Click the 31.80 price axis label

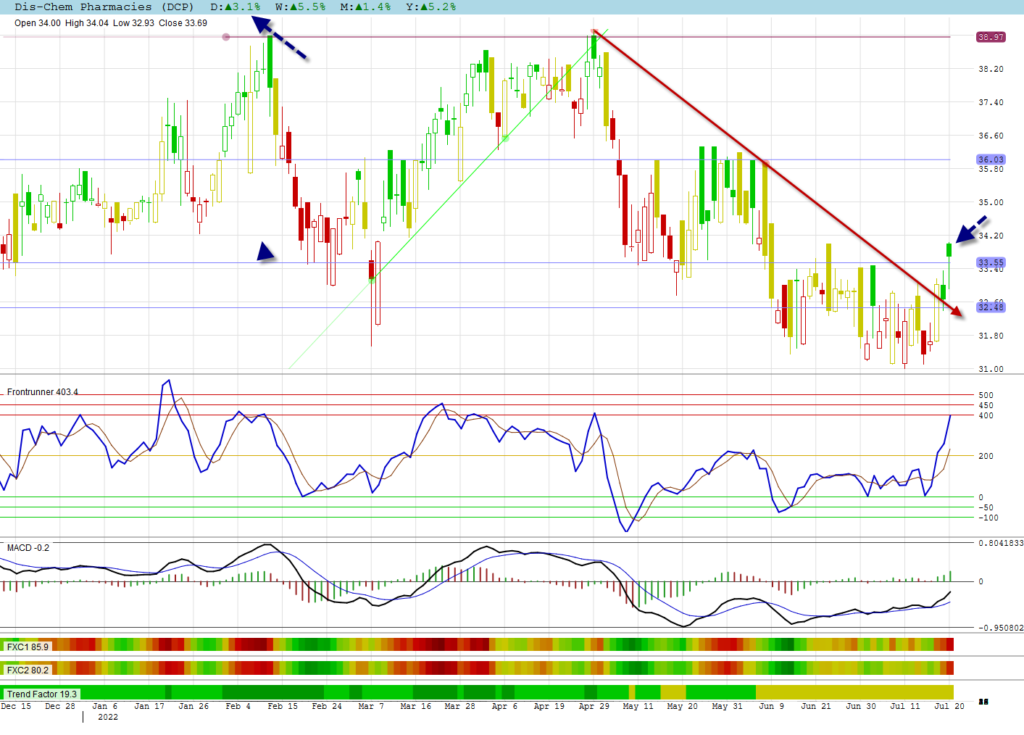(x=991, y=336)
